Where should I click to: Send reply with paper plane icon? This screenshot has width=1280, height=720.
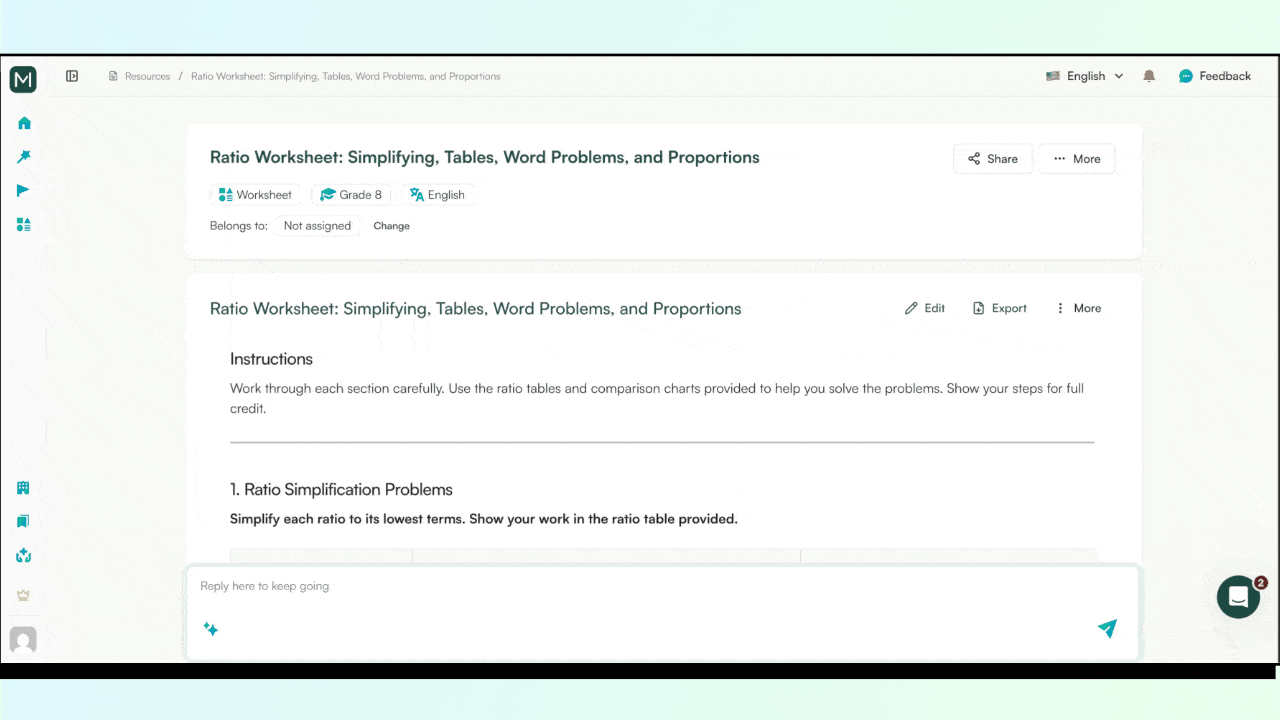pyautogui.click(x=1107, y=628)
